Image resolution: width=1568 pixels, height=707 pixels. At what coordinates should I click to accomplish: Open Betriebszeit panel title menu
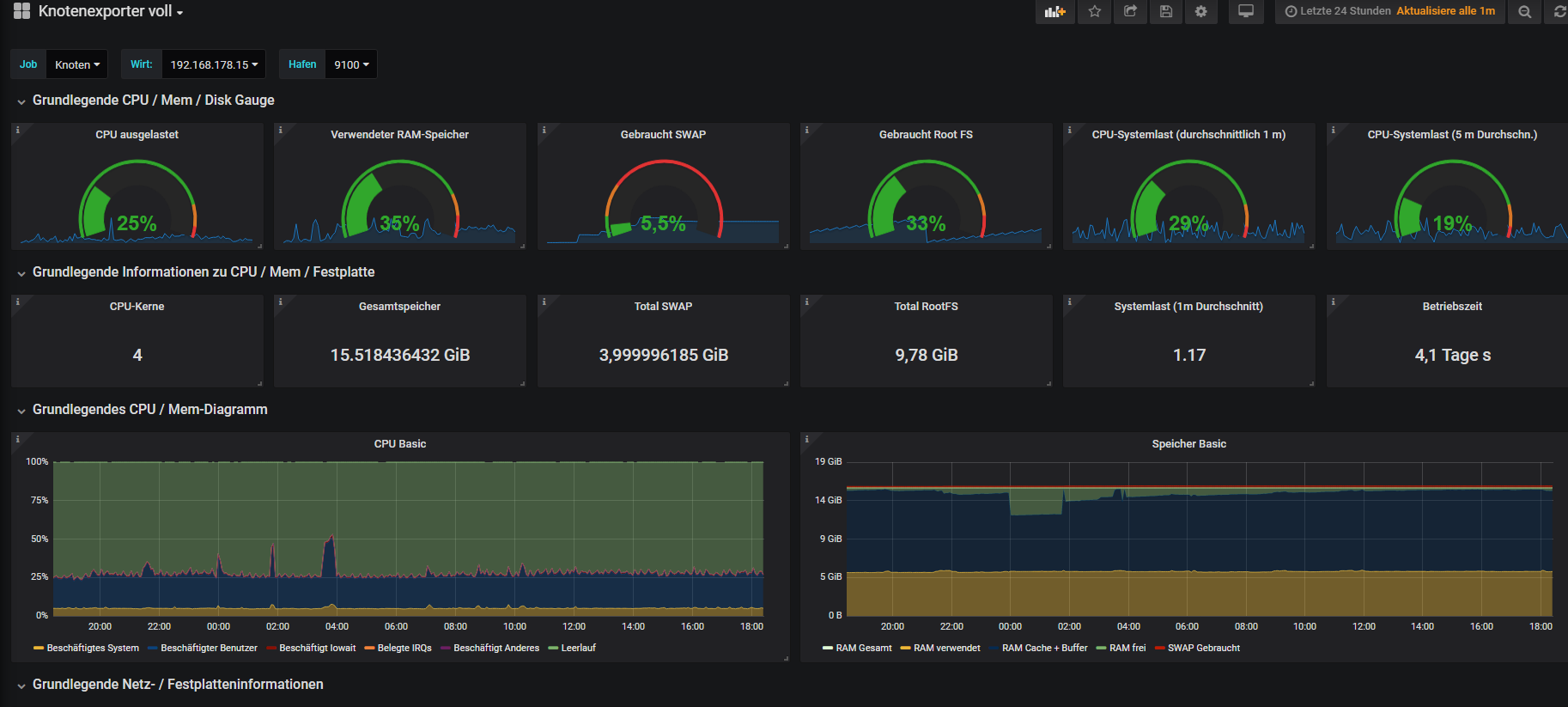click(x=1452, y=307)
